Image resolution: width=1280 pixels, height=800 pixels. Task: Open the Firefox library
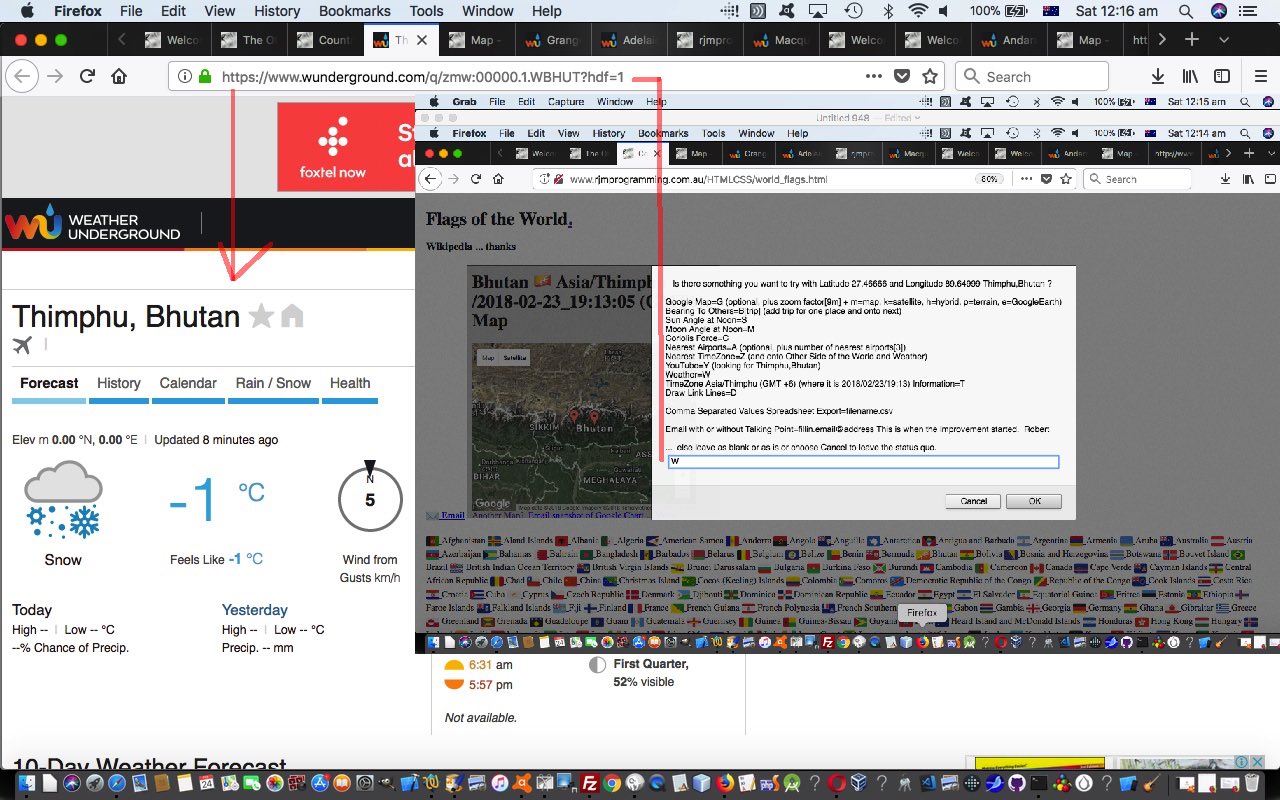[x=1190, y=76]
